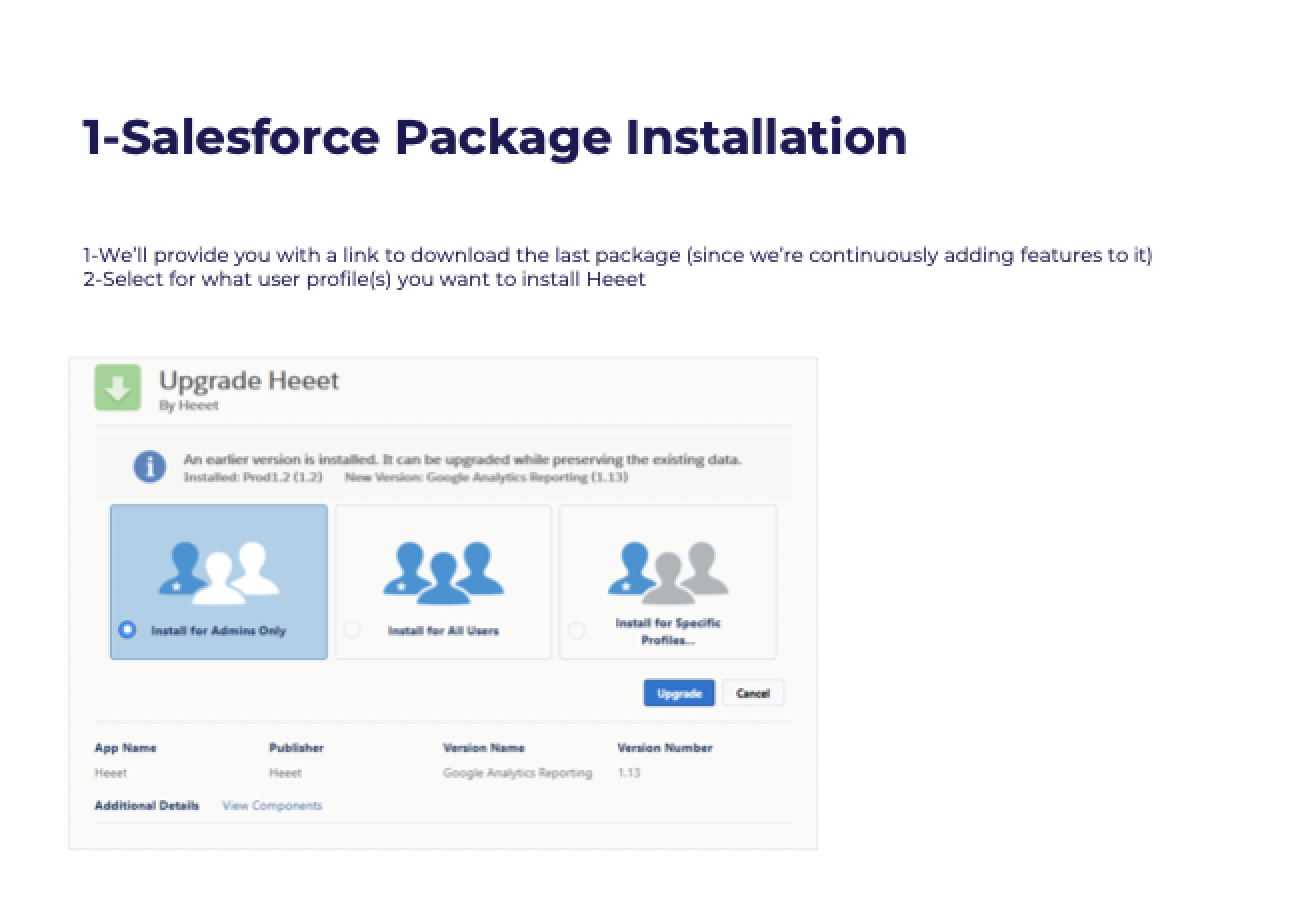This screenshot has width=1296, height=922.
Task: Select Install for Specific Profiles radio button
Action: [x=576, y=630]
